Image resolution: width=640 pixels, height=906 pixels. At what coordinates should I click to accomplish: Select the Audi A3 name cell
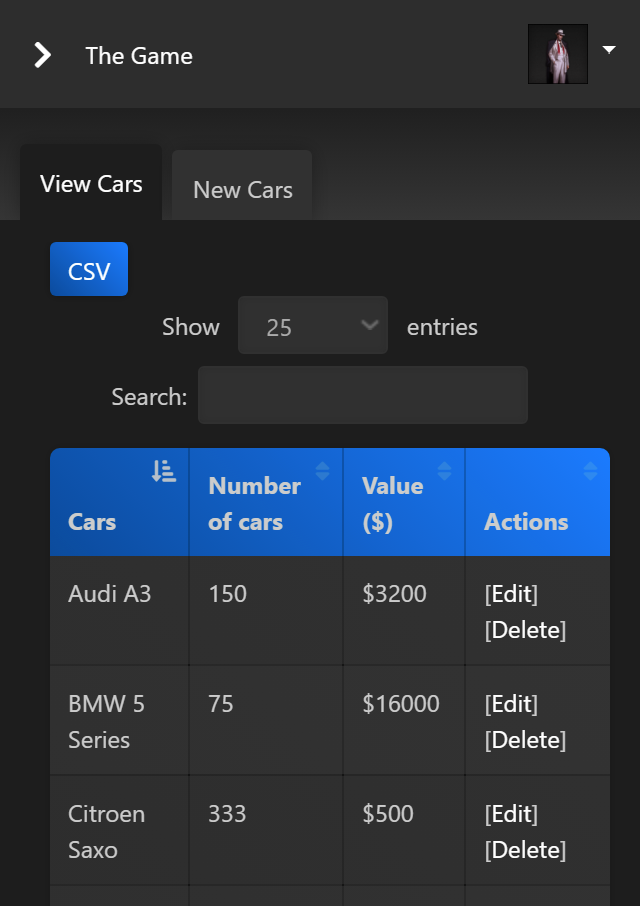point(110,594)
